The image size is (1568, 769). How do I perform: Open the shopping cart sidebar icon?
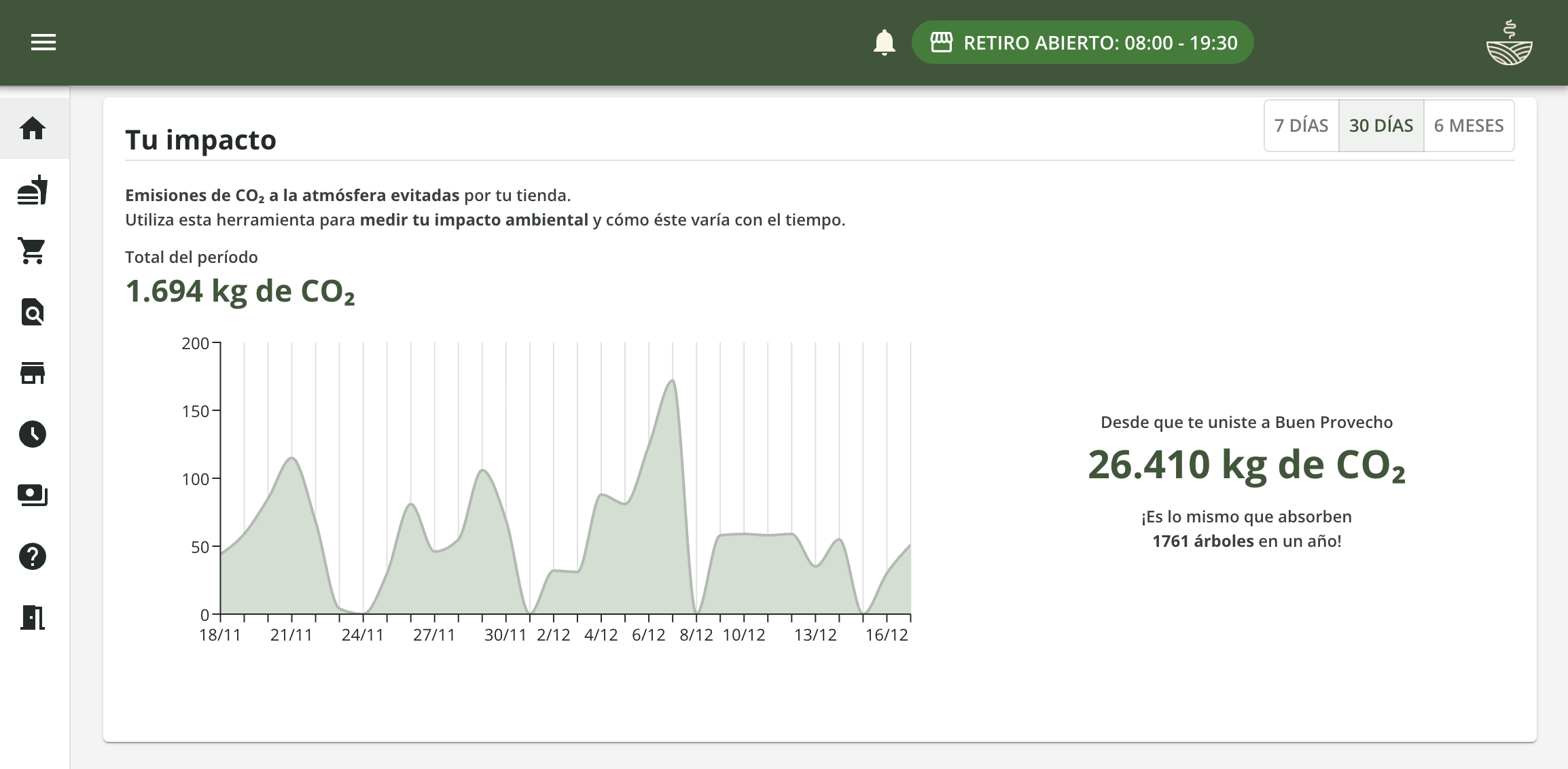[33, 251]
